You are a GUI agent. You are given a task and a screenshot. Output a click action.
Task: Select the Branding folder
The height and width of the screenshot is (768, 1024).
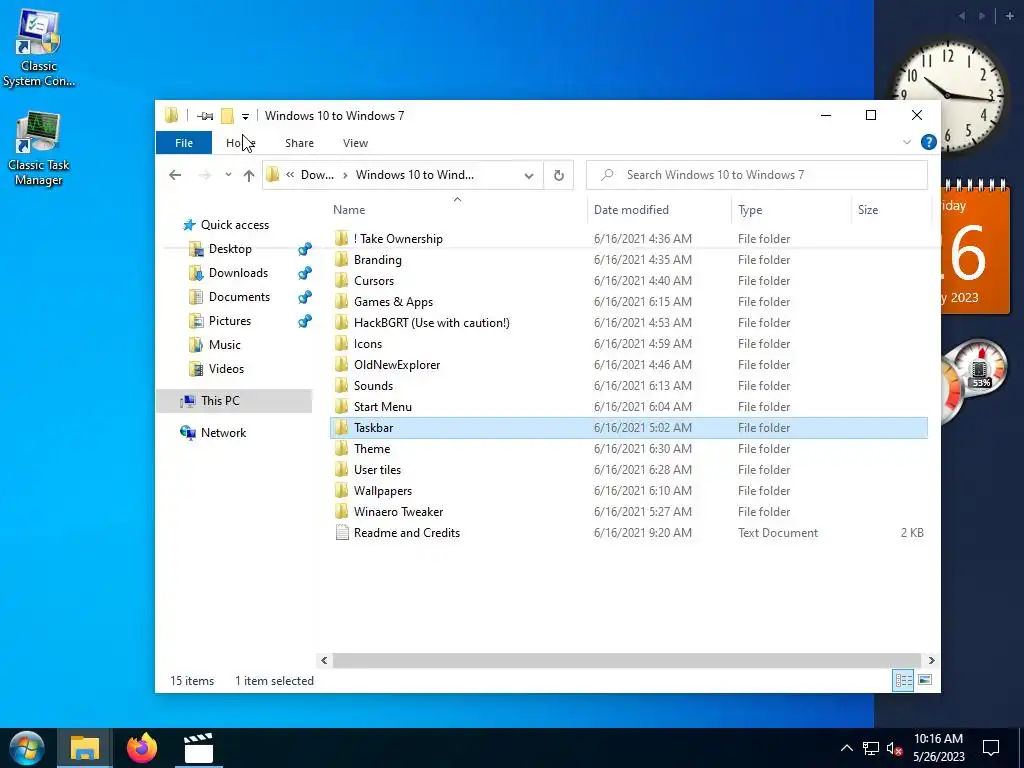point(628,260)
